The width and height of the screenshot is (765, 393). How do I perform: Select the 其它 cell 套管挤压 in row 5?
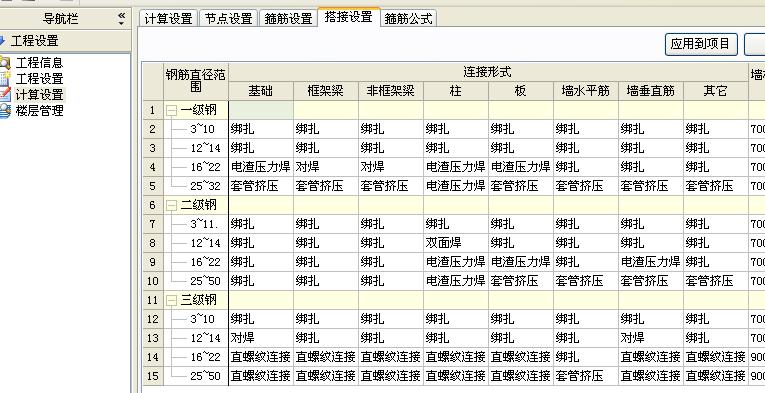pos(716,186)
